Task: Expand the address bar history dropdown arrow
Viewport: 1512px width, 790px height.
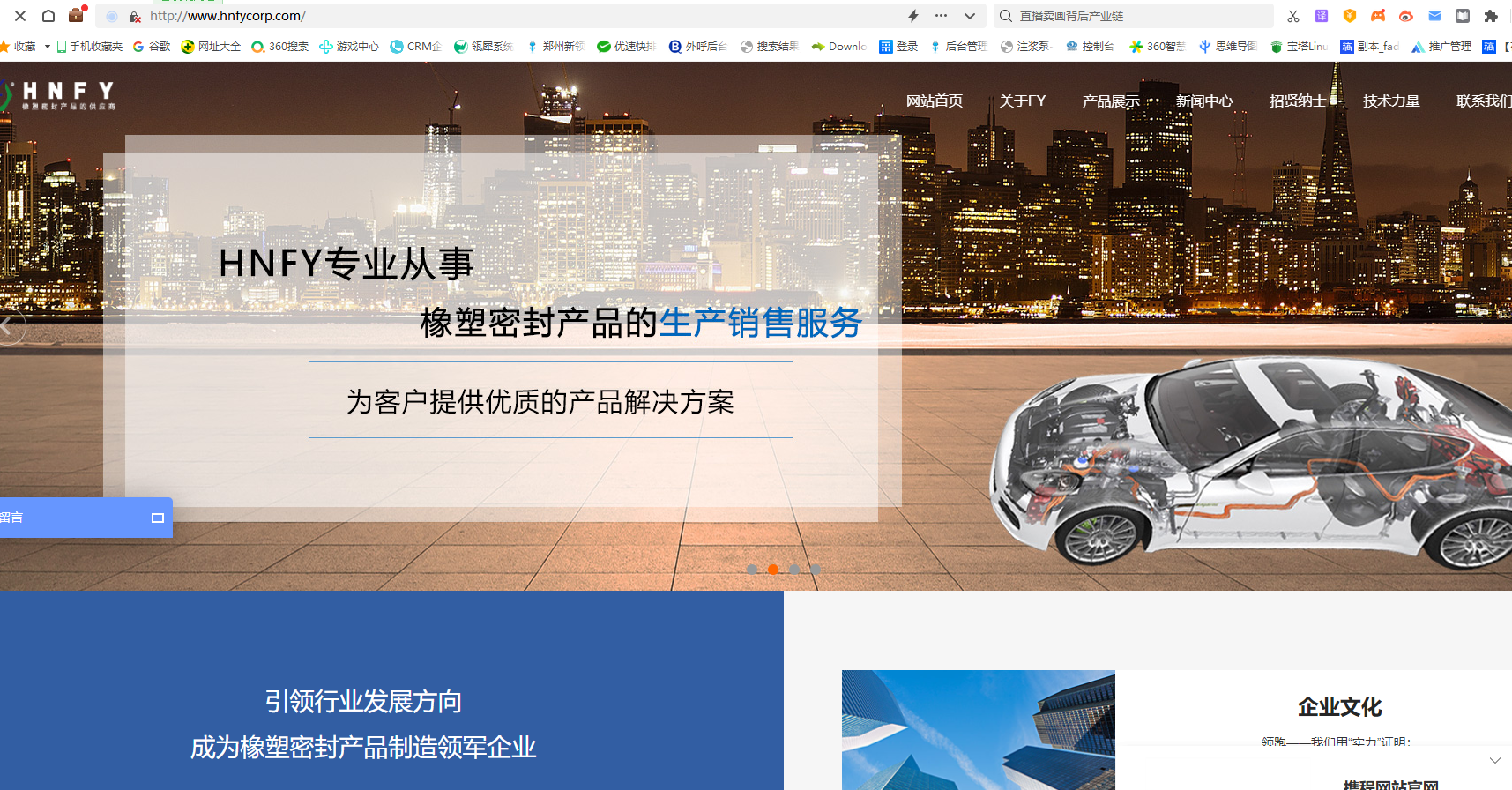Action: pyautogui.click(x=970, y=16)
